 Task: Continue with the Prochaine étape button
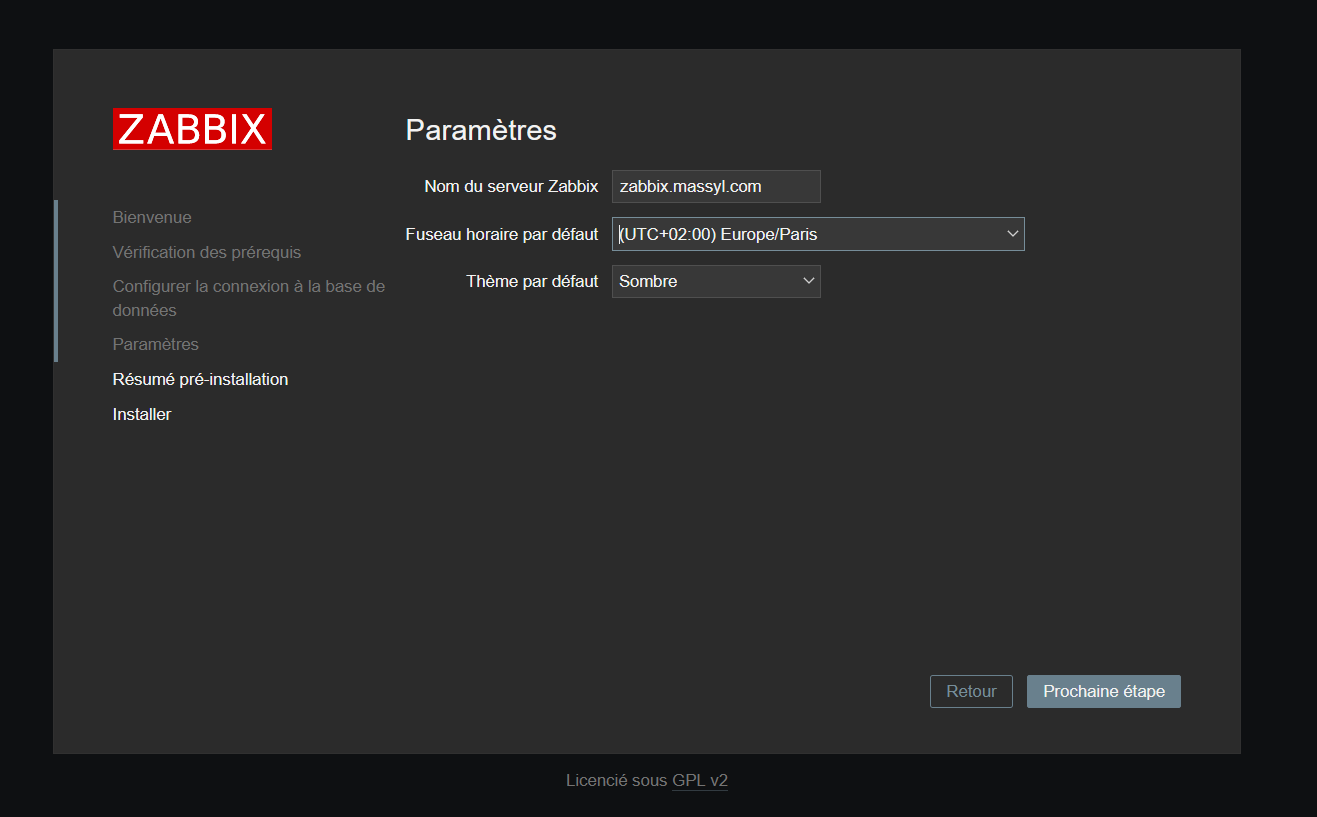click(x=1104, y=691)
